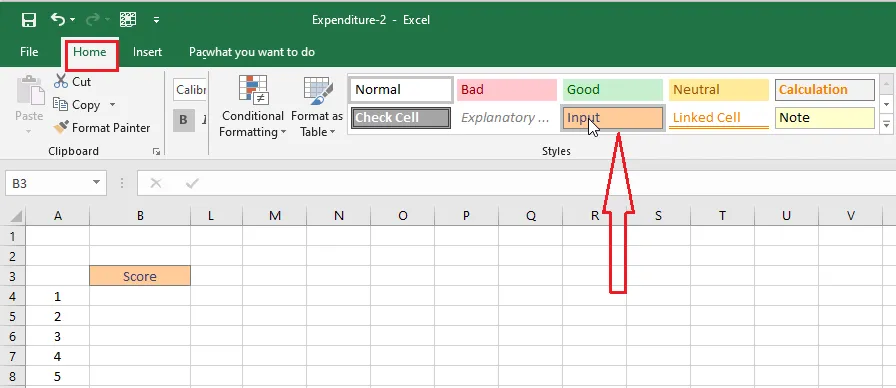Open the Copy options dropdown arrow
This screenshot has width=896, height=388.
(112, 105)
